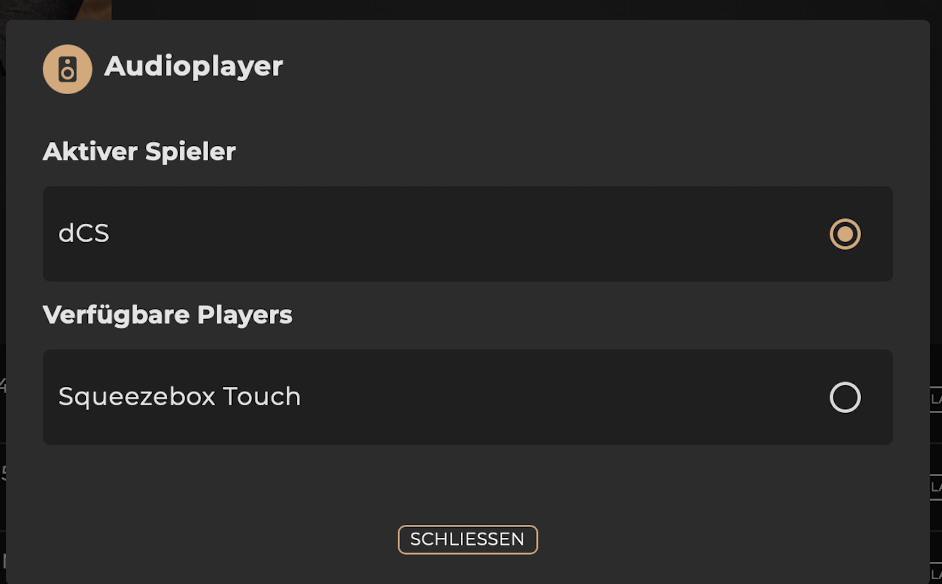Click the dimmed backdrop above the dialog
The height and width of the screenshot is (584, 942).
(523, 9)
